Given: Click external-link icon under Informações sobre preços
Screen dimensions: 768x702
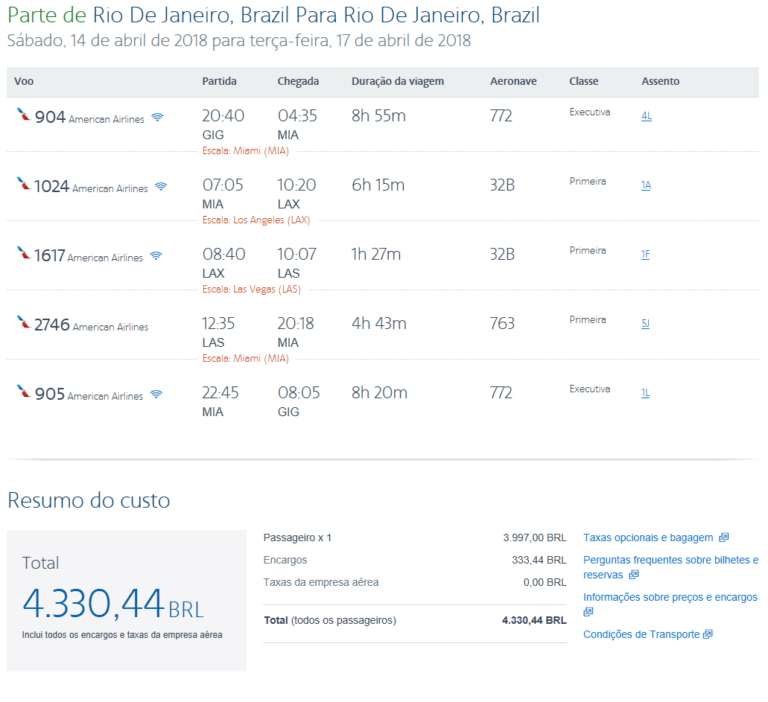Looking at the screenshot, I should click(589, 611).
